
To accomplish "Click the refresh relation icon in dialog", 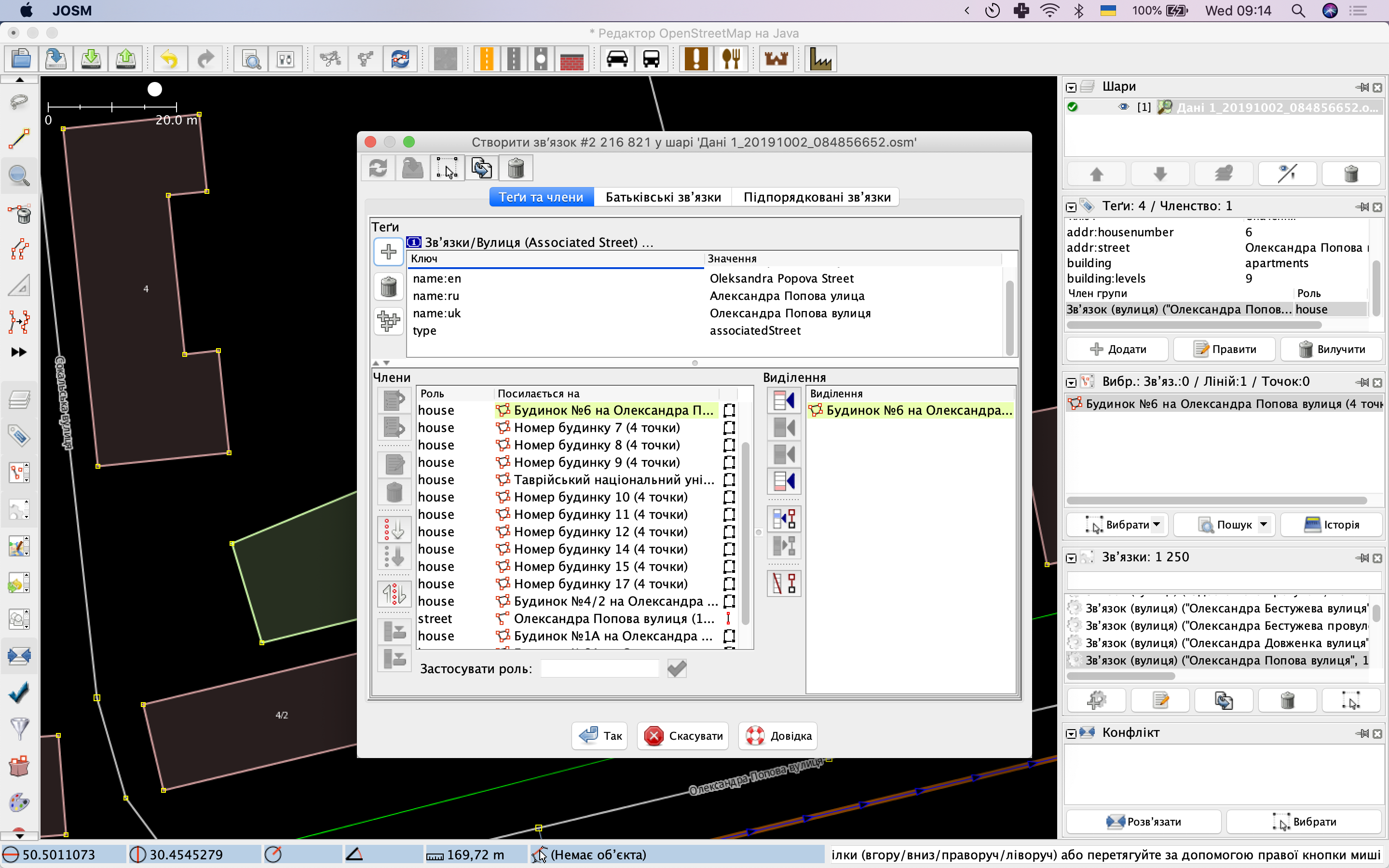I will tap(378, 168).
